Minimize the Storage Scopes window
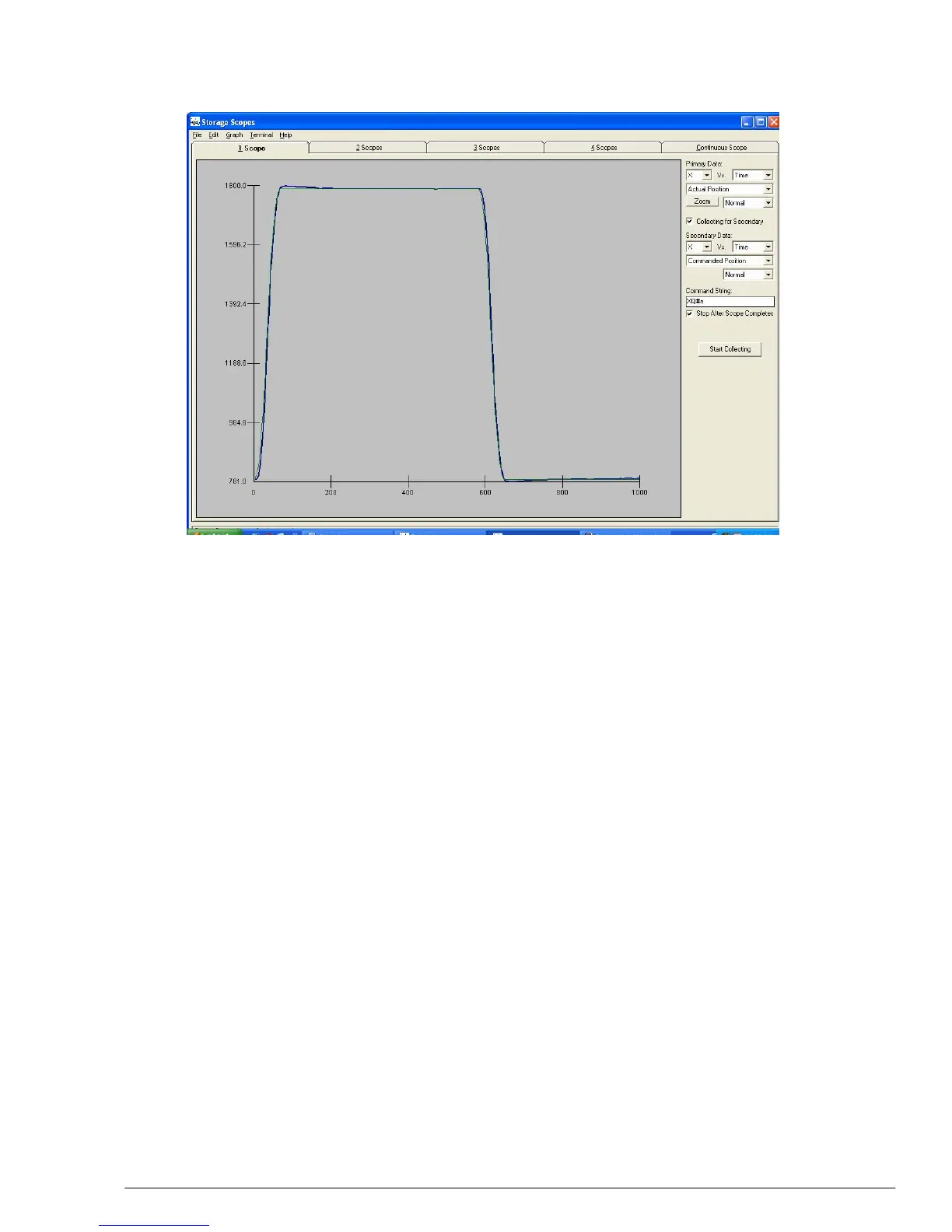Viewport: 952px width, 1232px height. coord(747,122)
